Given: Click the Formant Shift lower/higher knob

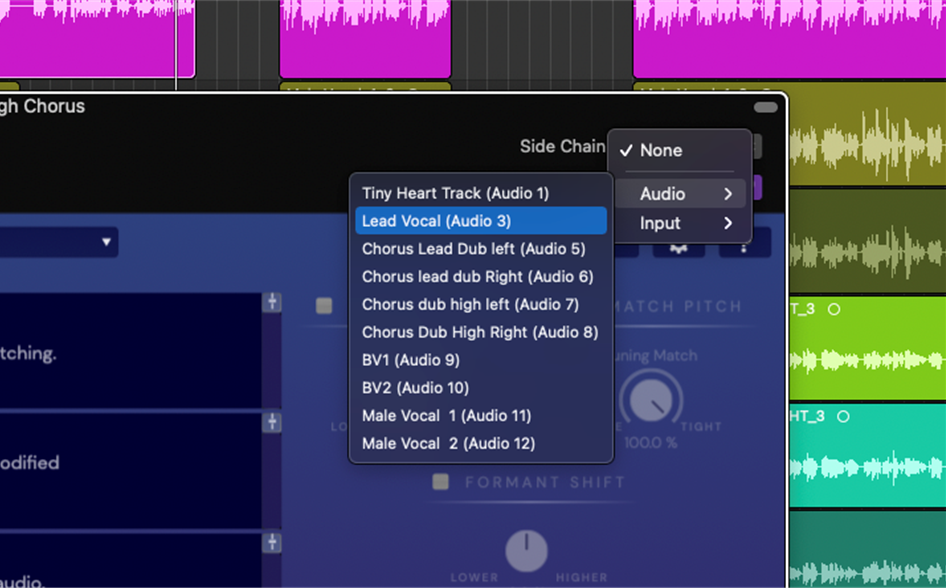Looking at the screenshot, I should [x=526, y=551].
